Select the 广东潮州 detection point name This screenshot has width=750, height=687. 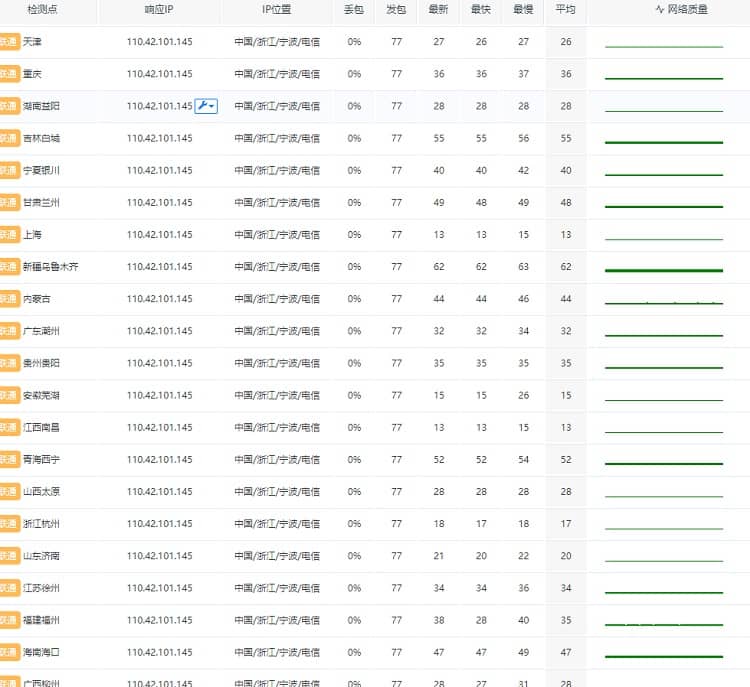[x=41, y=331]
